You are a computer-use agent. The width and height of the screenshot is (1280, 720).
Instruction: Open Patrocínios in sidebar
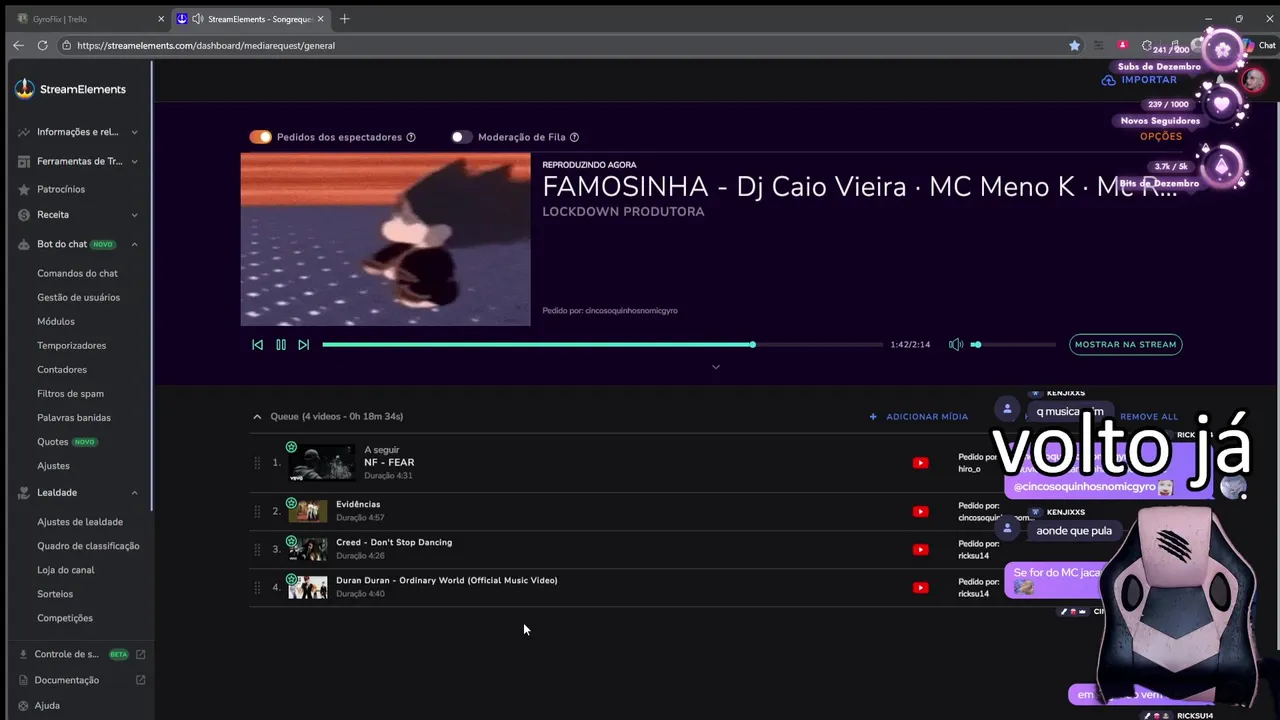(61, 189)
